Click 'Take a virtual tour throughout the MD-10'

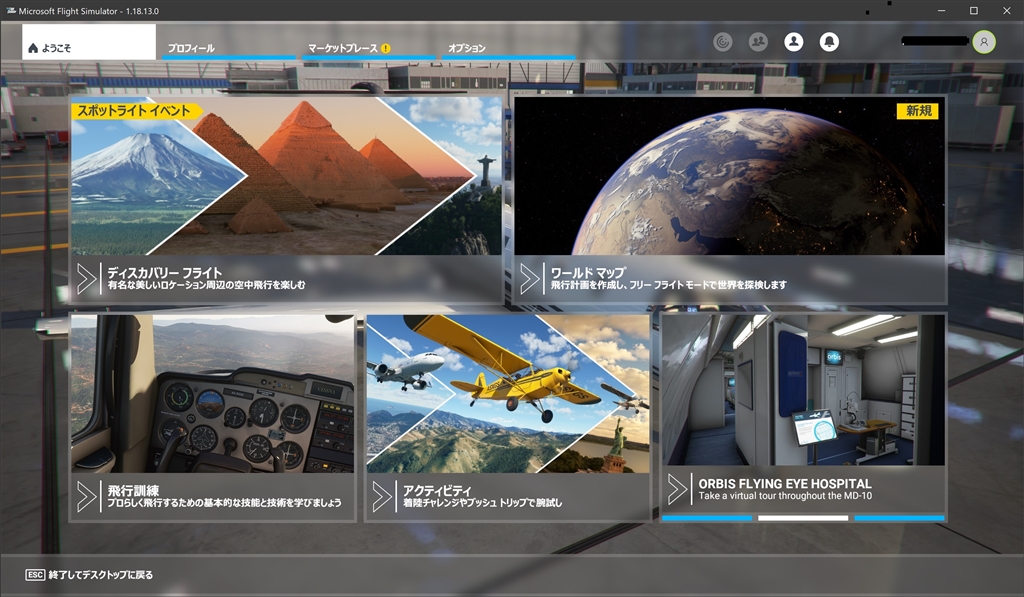point(785,496)
